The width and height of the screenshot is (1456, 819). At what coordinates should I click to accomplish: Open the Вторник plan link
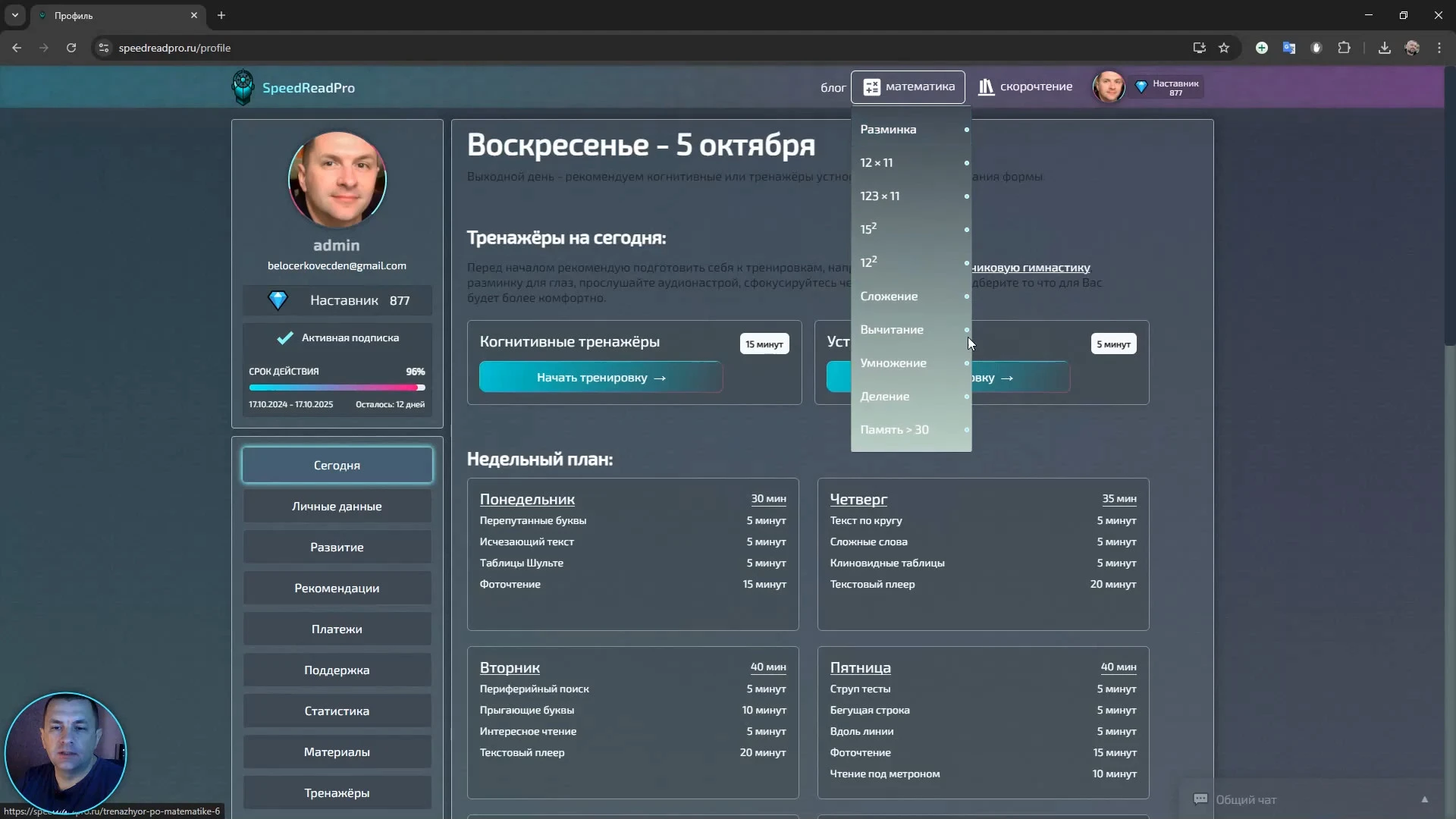tap(510, 667)
